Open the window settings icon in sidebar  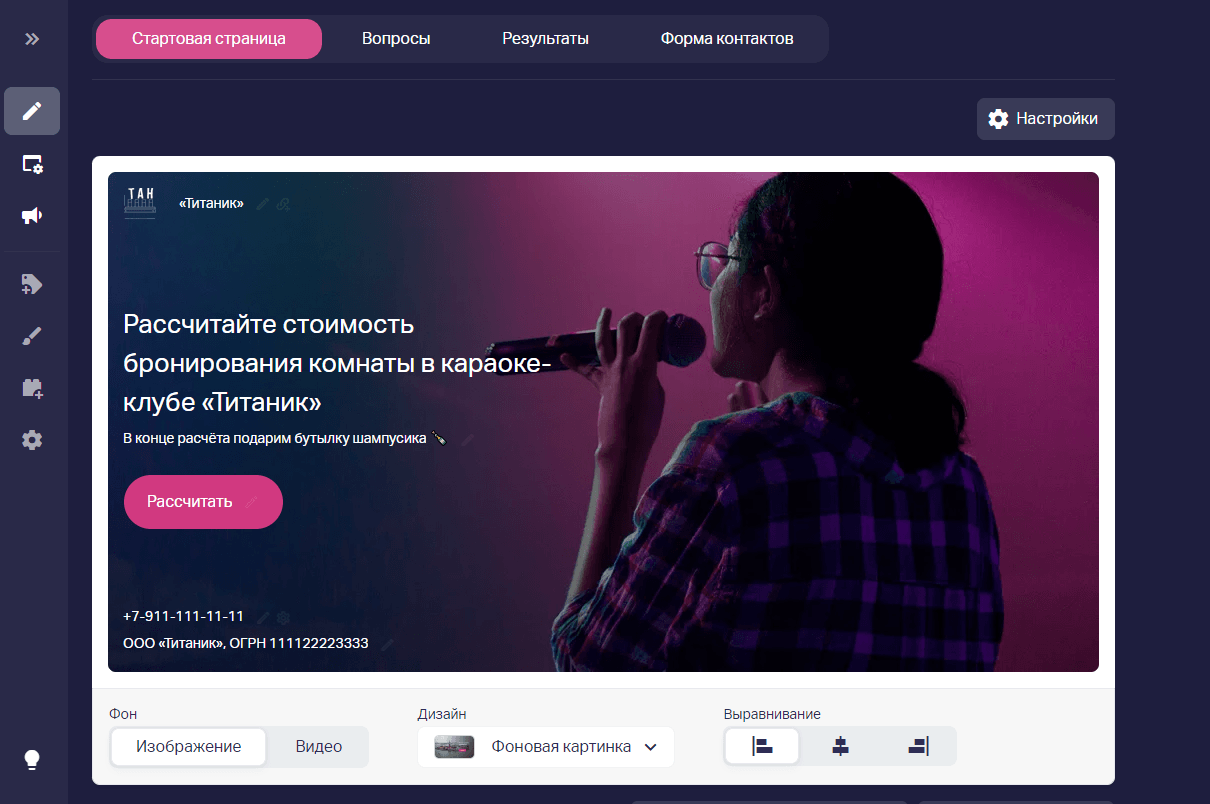coord(32,164)
